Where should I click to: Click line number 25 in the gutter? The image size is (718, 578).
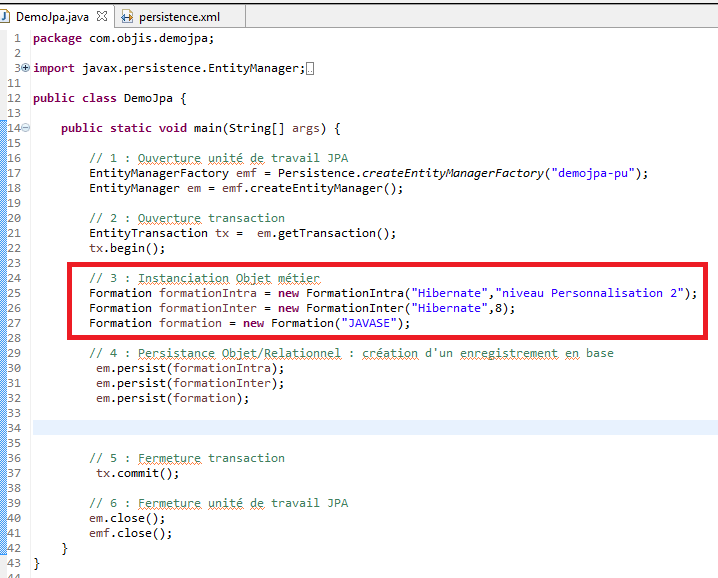tap(13, 293)
